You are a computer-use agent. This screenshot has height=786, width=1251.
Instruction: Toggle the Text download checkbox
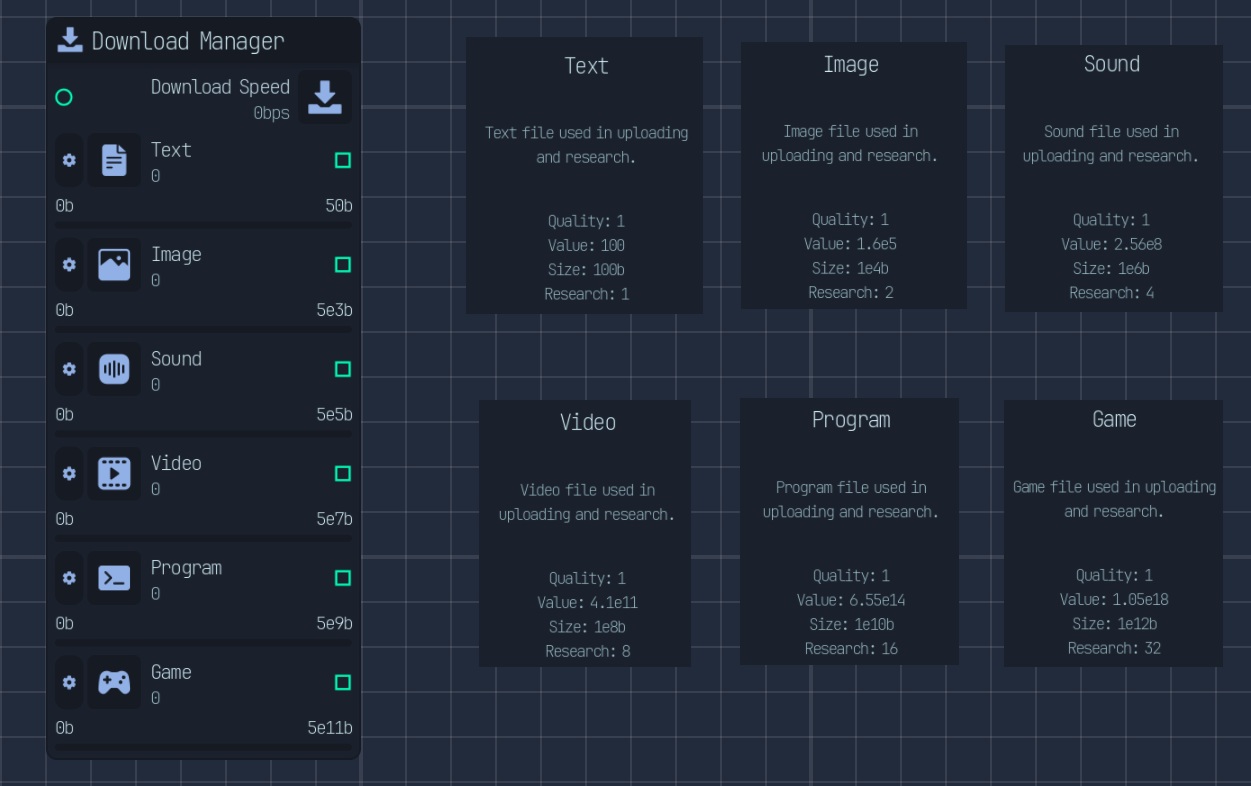(343, 160)
